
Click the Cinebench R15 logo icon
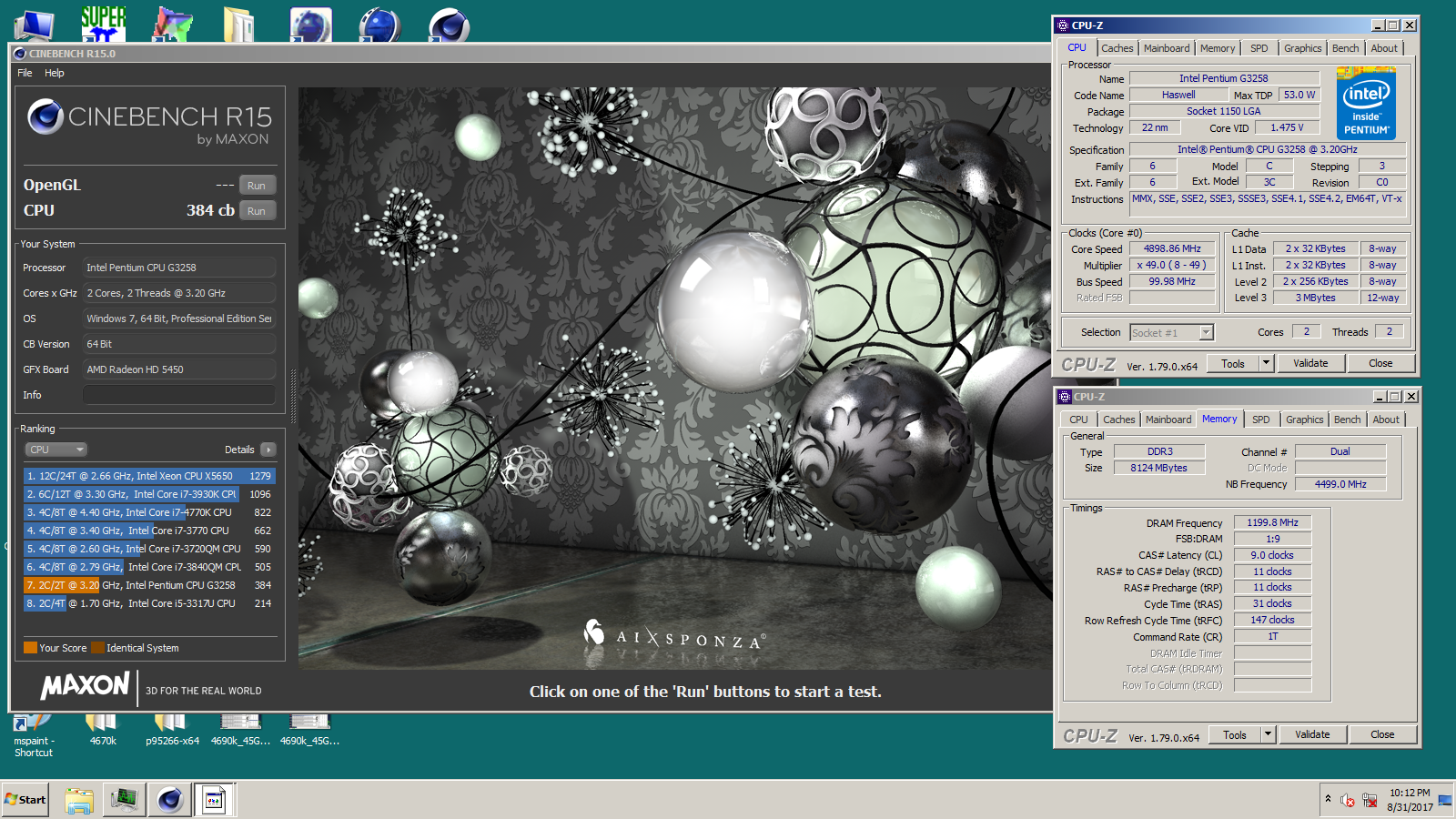[45, 116]
